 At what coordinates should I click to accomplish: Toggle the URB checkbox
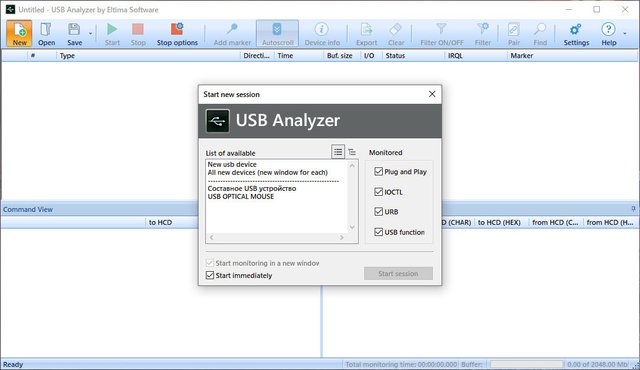[x=378, y=212]
